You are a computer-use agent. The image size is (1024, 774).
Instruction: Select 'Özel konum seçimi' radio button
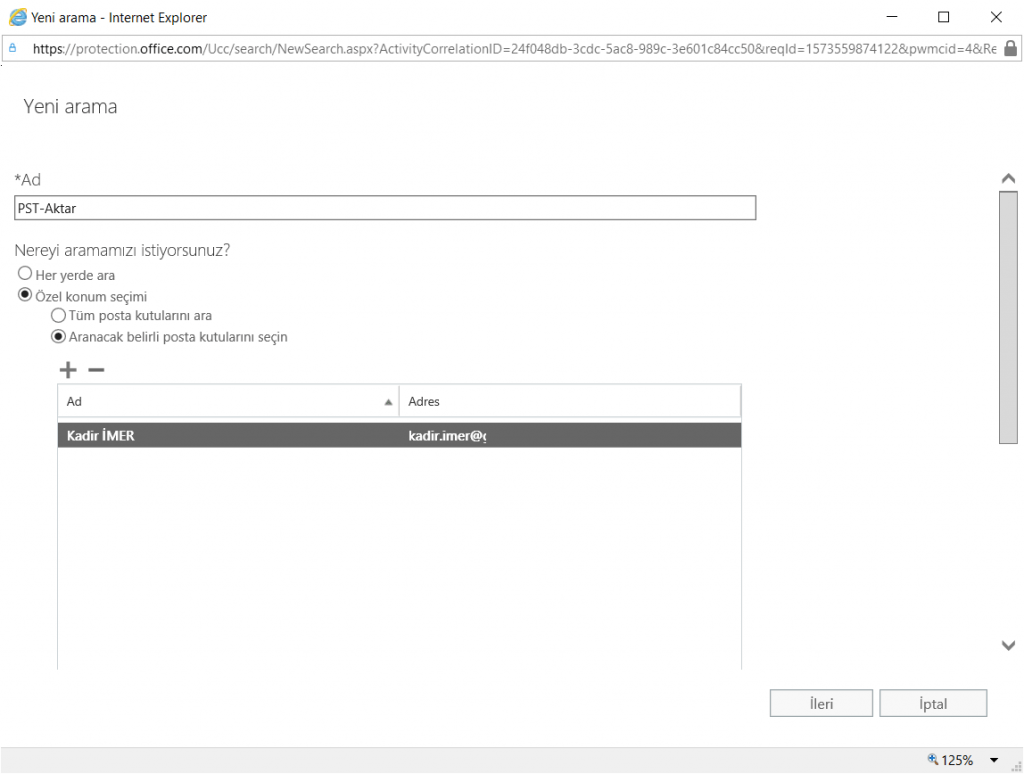[24, 296]
